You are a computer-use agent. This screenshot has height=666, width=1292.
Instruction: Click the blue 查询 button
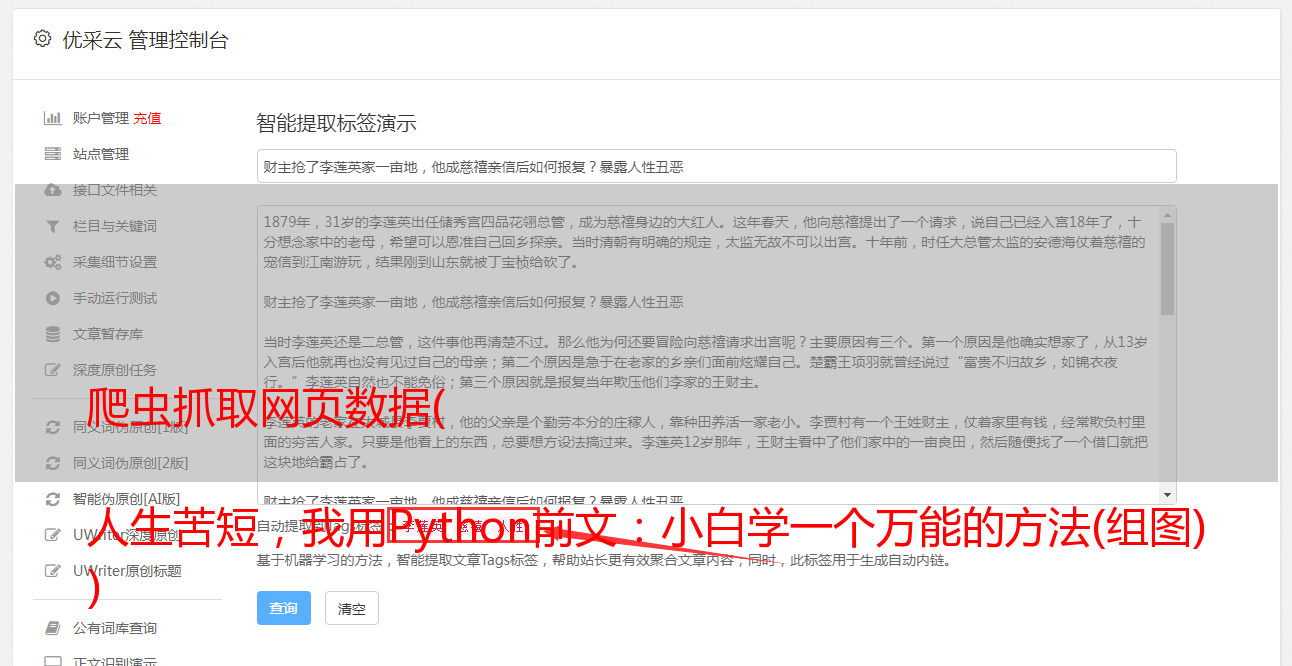click(x=284, y=608)
